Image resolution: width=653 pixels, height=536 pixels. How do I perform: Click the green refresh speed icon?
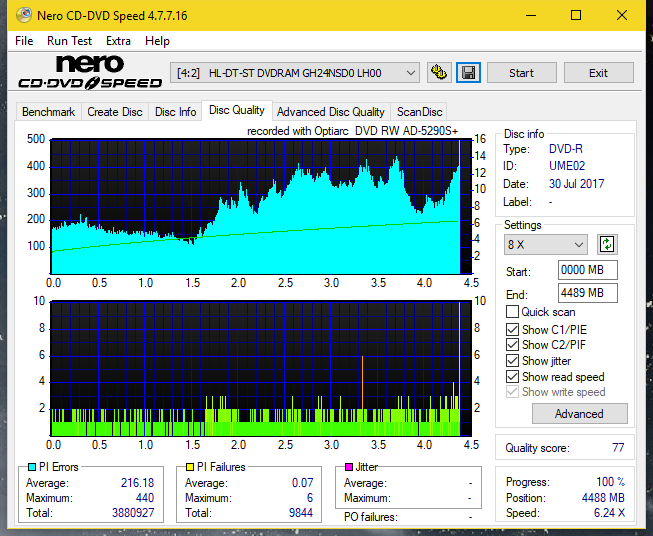pyautogui.click(x=607, y=244)
